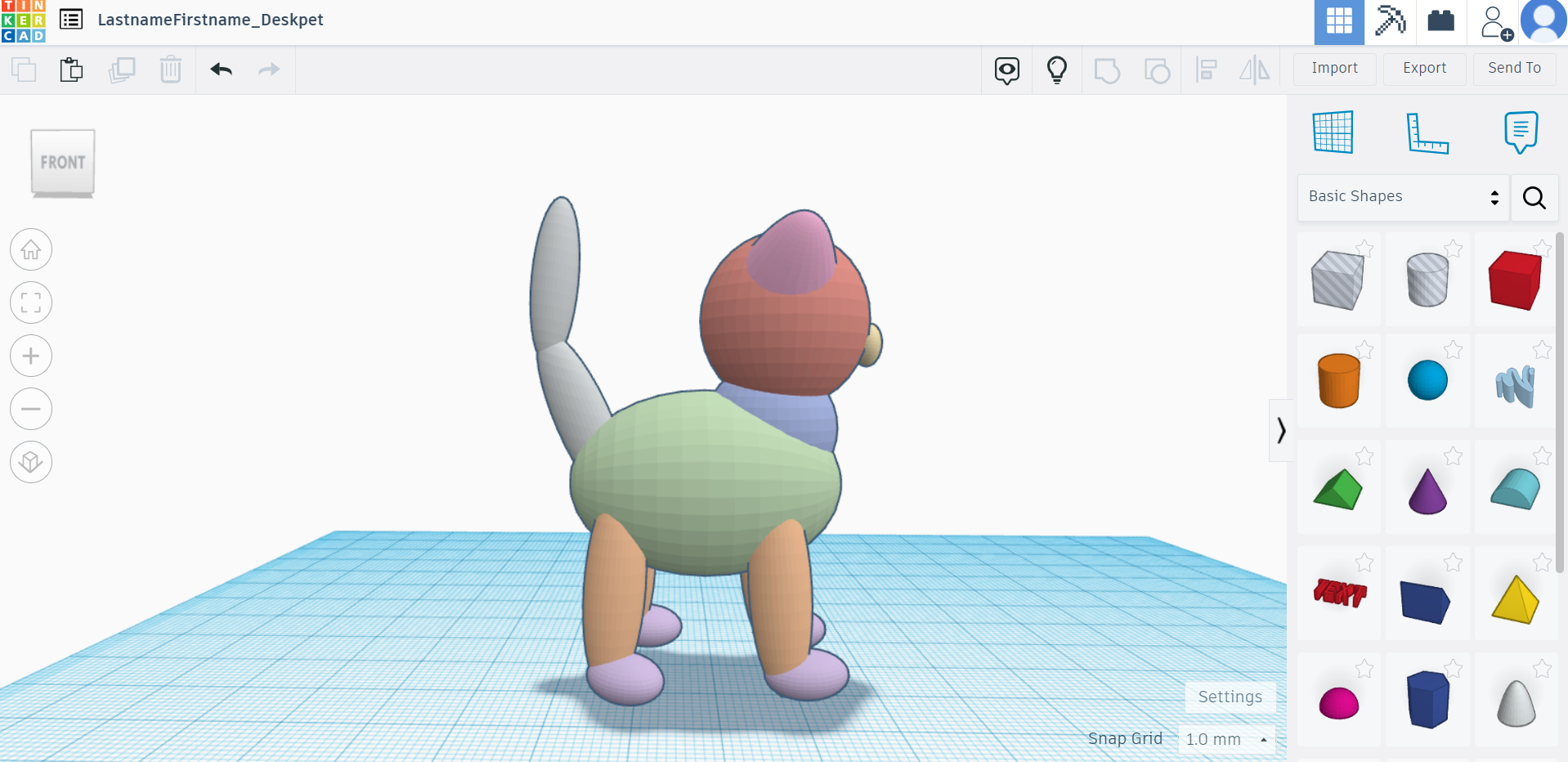Toggle perspective/orthographic view cube icon
The image size is (1568, 762).
click(x=31, y=462)
